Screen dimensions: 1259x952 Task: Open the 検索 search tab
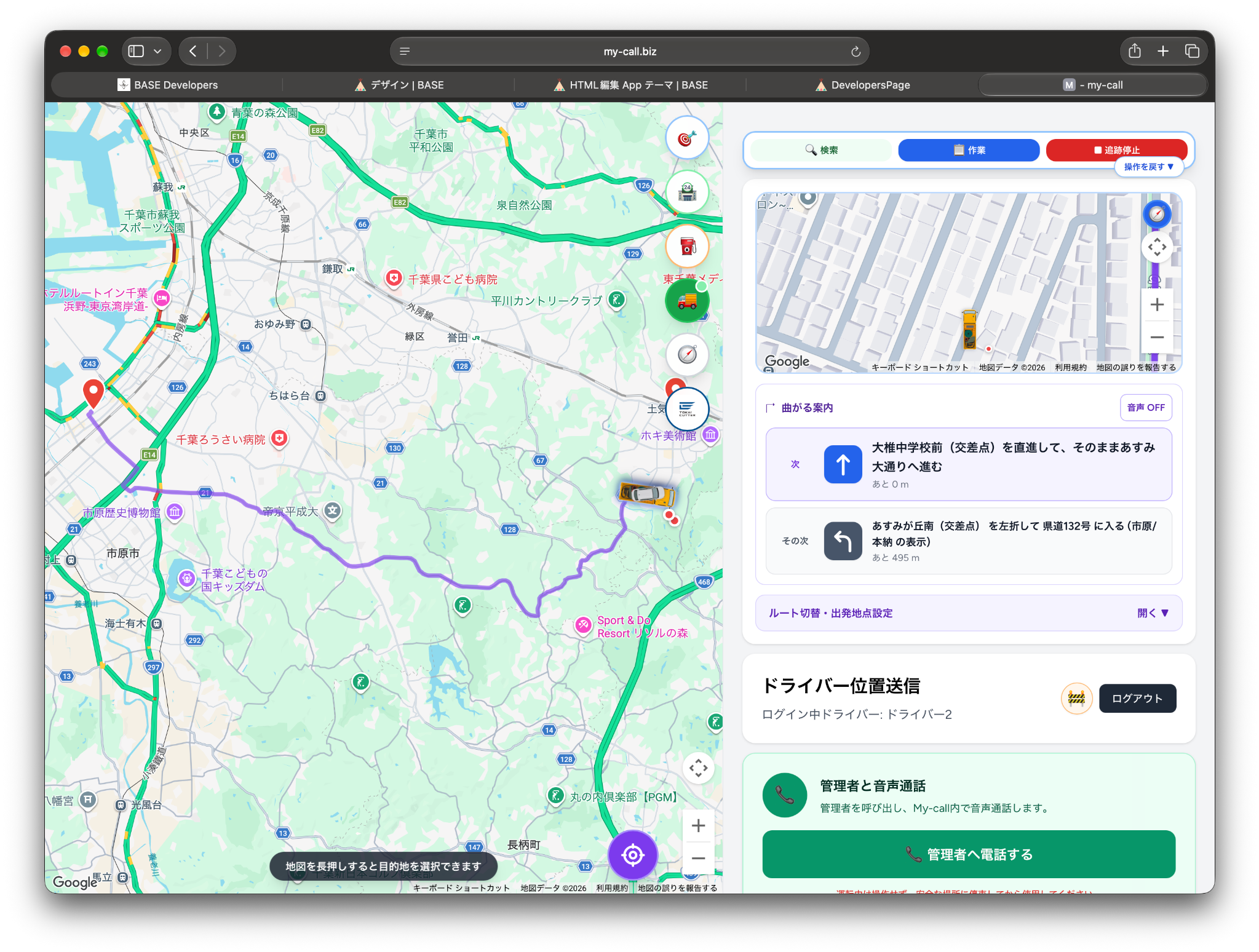821,150
